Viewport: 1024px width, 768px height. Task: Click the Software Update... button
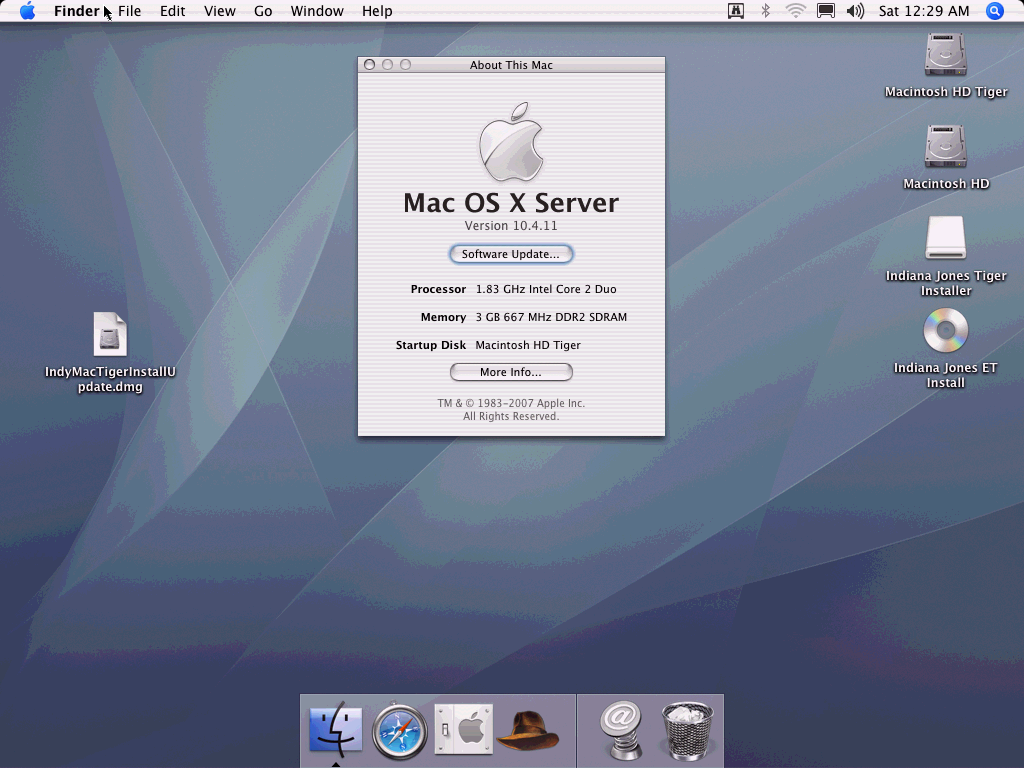point(511,254)
